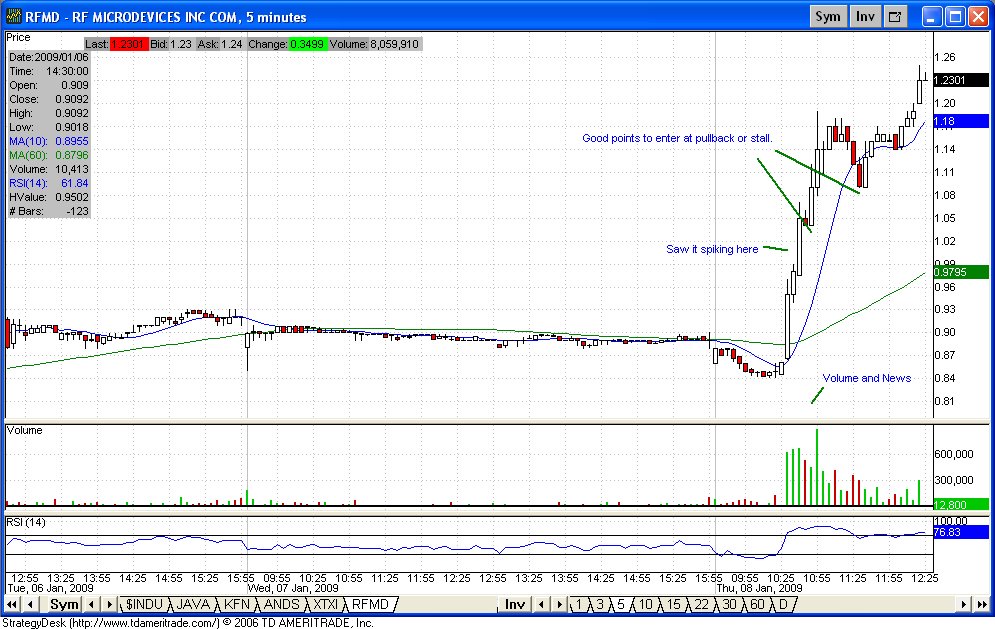Switch to the KFN symbol tab

(x=237, y=604)
